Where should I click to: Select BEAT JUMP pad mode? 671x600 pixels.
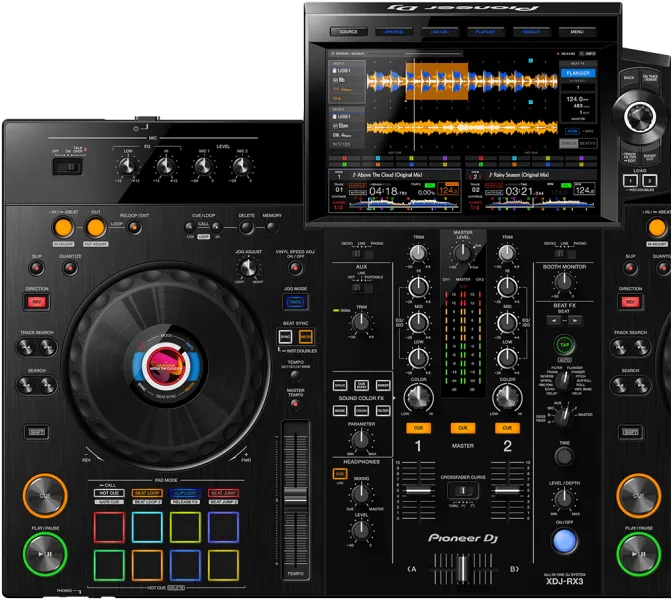pos(223,493)
